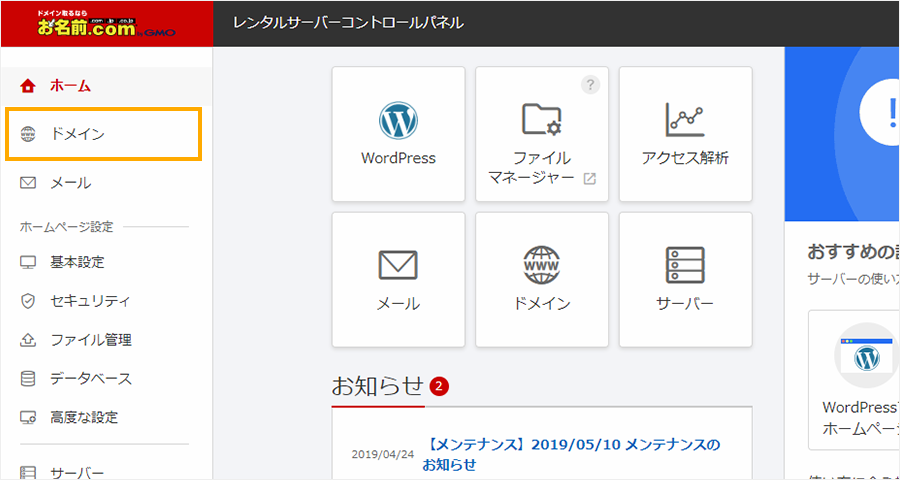Open 基本設定 in the sidebar
The height and width of the screenshot is (480, 900).
(x=106, y=262)
